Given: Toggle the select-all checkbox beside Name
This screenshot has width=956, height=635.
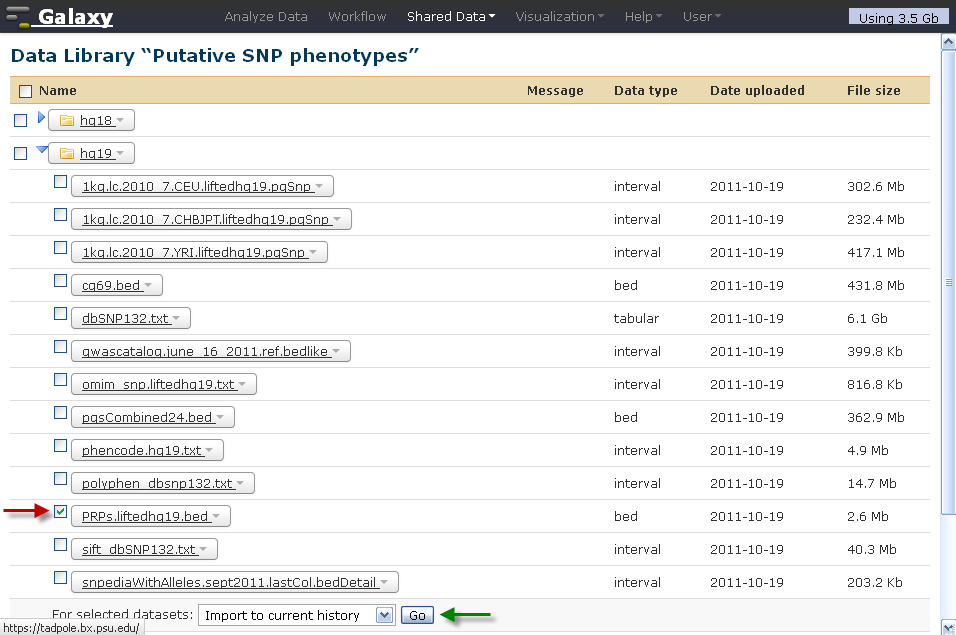Looking at the screenshot, I should tap(25, 91).
